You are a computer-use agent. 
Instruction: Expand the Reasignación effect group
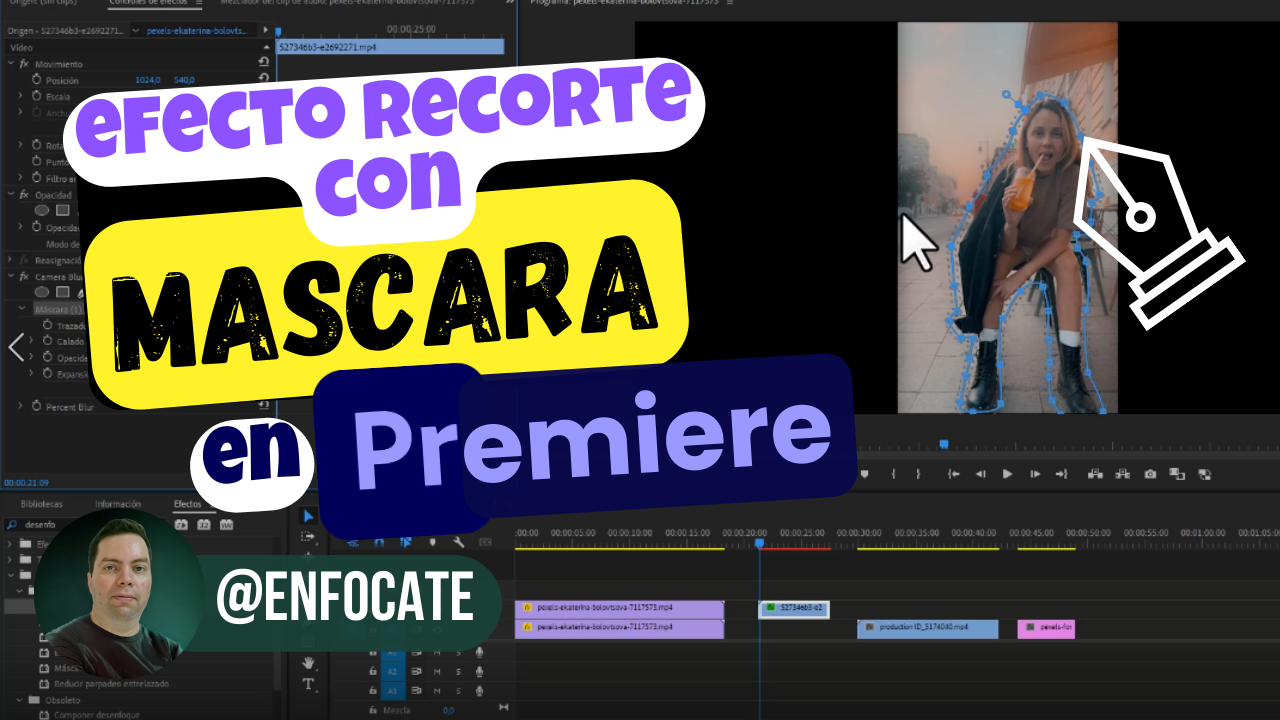pyautogui.click(x=11, y=260)
